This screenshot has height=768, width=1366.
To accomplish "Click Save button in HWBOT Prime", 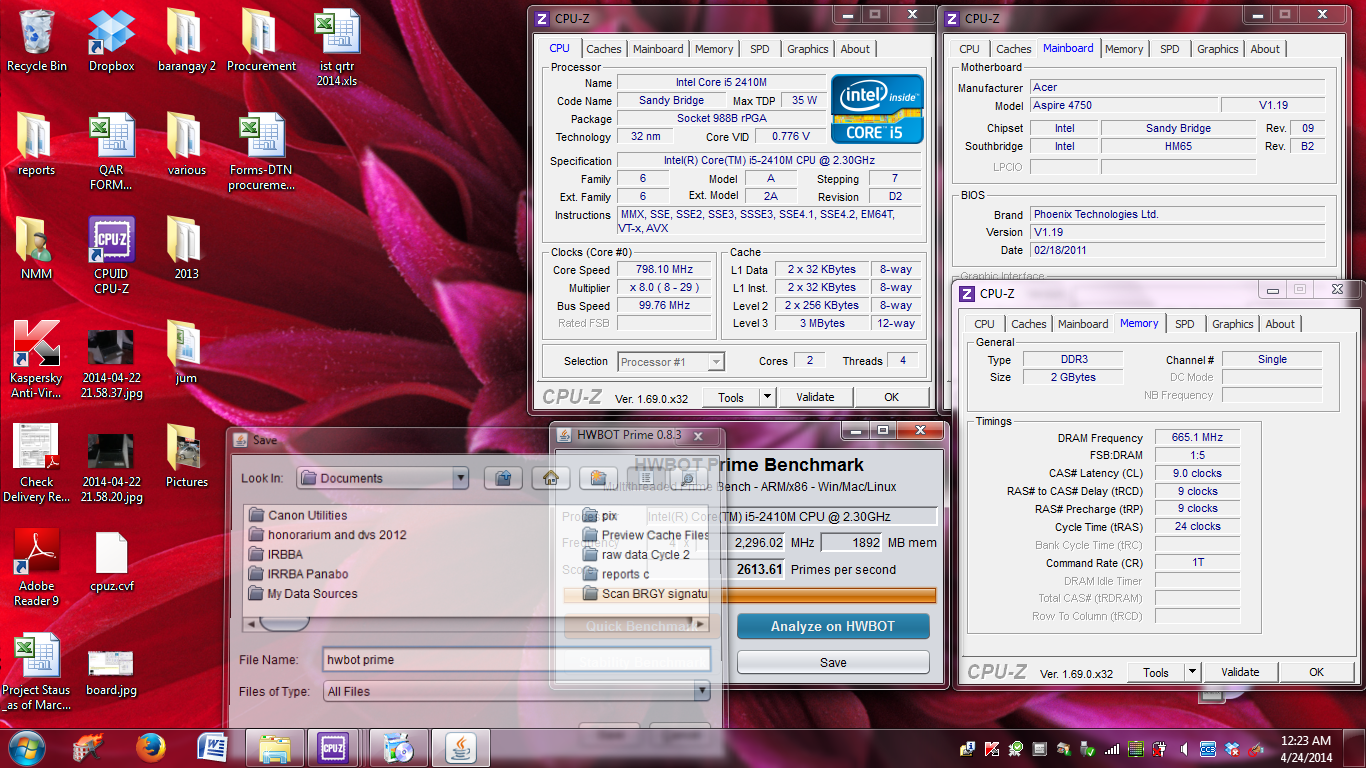I will pos(833,662).
